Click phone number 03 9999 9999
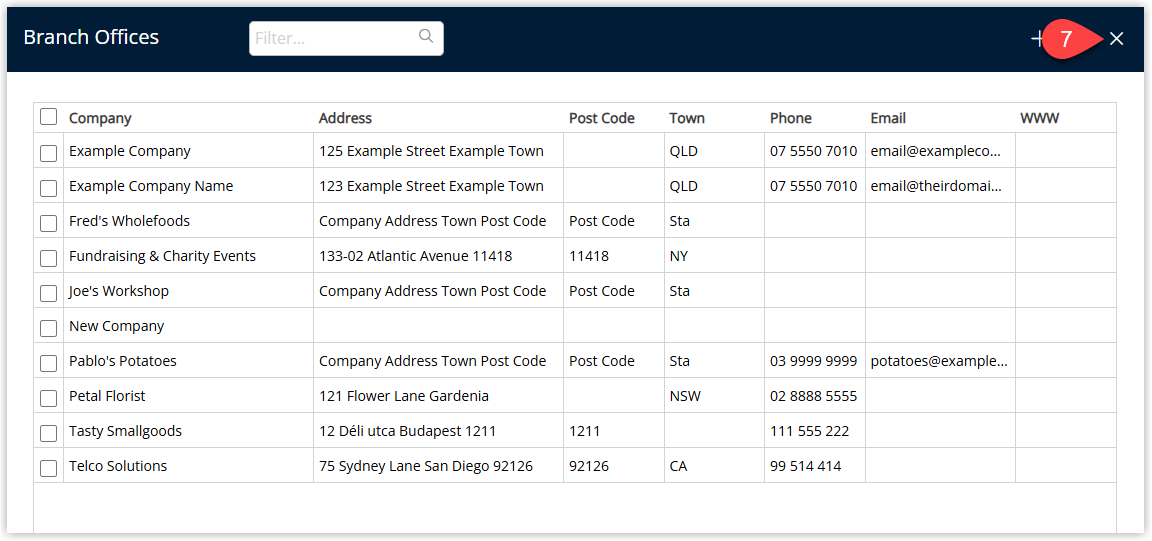1152x541 pixels. (x=813, y=361)
